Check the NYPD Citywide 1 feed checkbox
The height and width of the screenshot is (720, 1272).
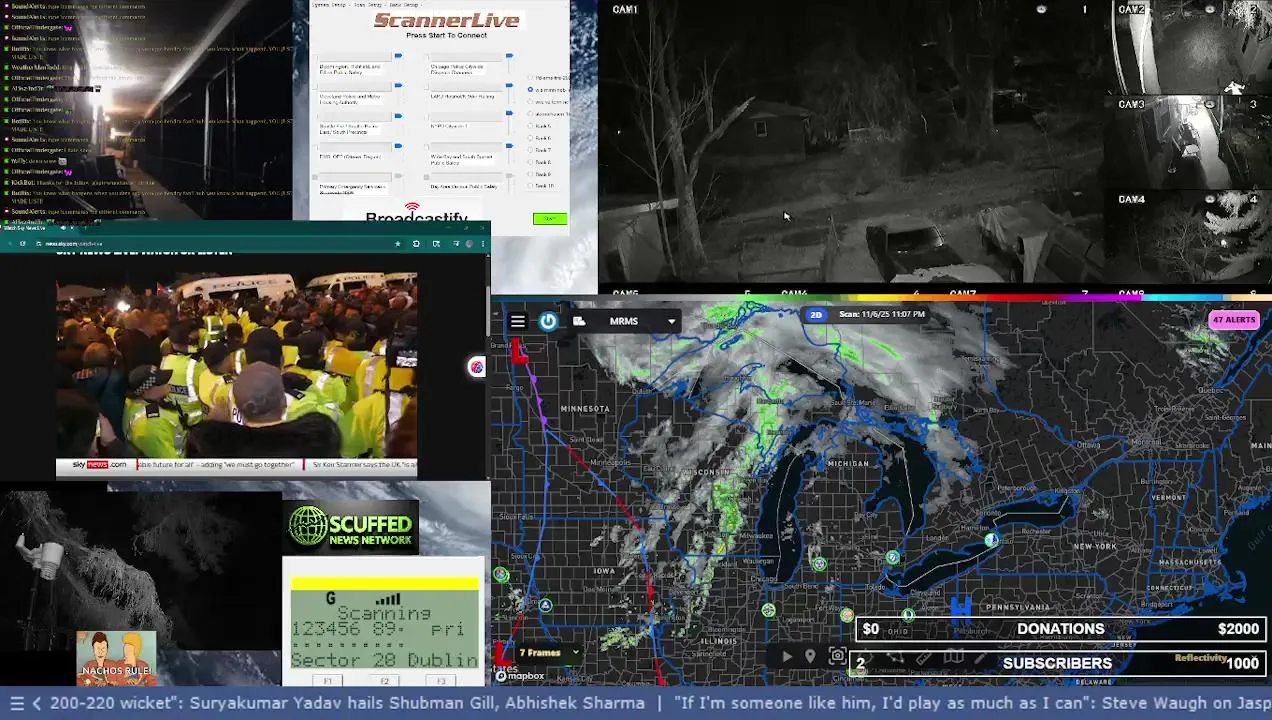pyautogui.click(x=427, y=117)
